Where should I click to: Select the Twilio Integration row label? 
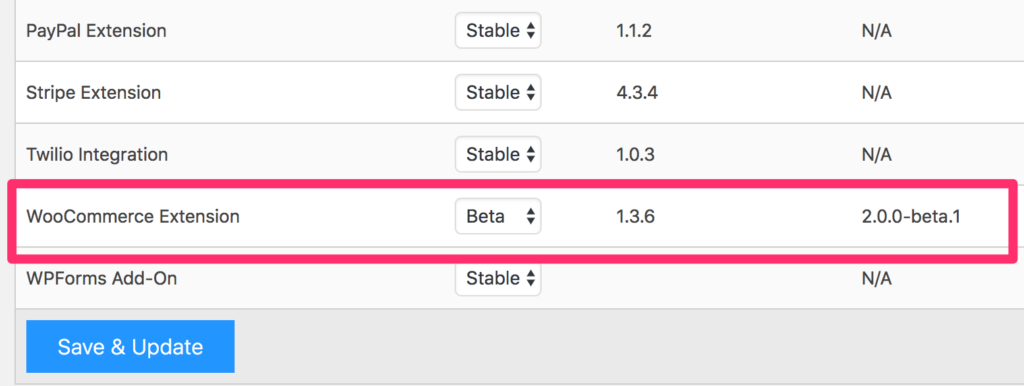click(97, 155)
